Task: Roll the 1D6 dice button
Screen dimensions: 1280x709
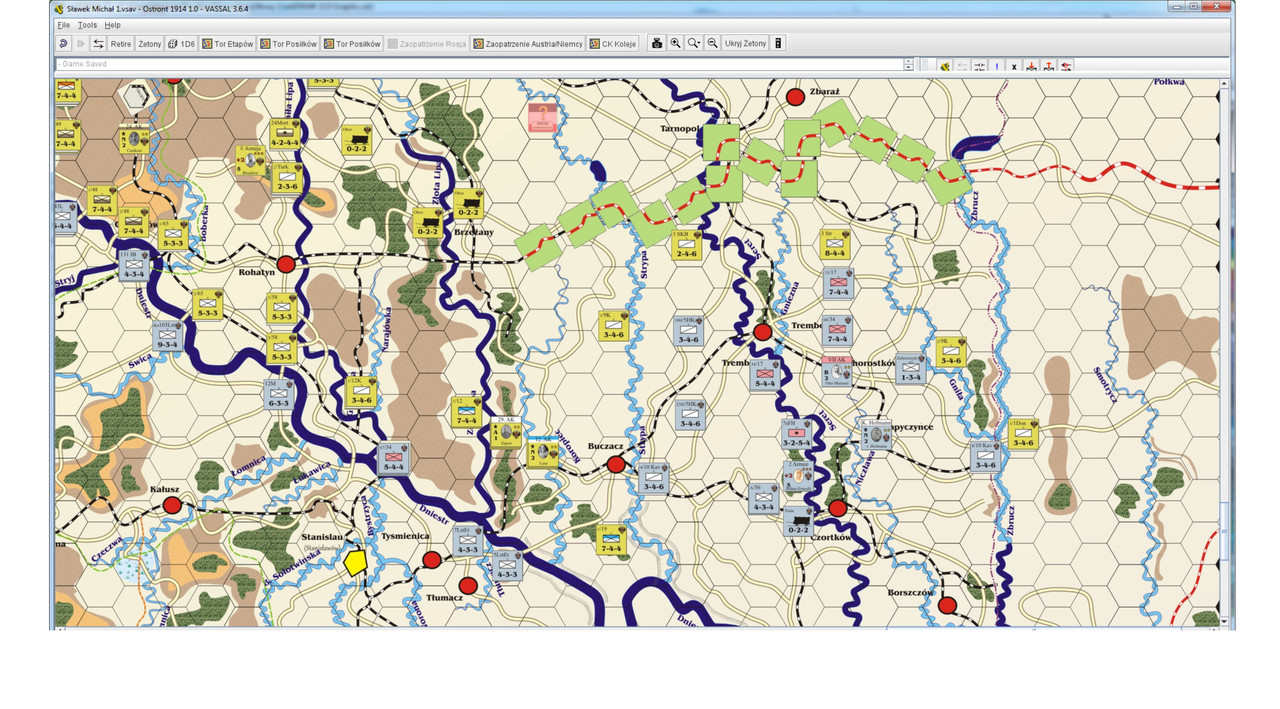Action: 181,44
